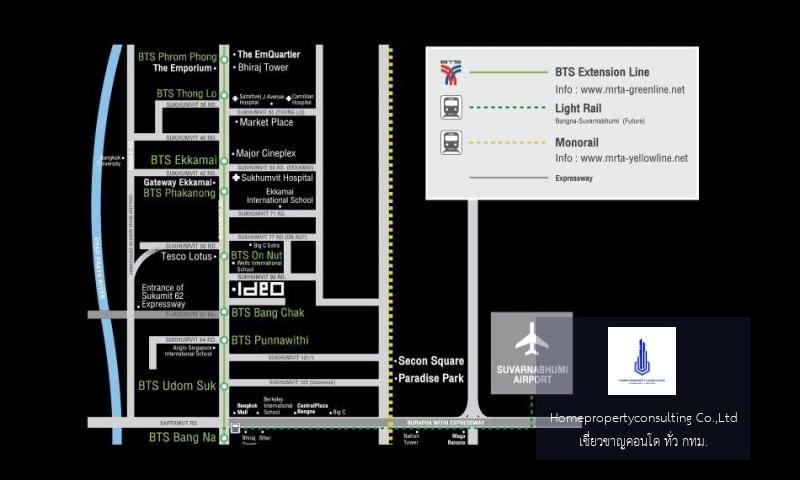Click the Homepropertyconsulting Co.,Ltd text
Viewport: 800px width, 480px height.
click(x=643, y=418)
